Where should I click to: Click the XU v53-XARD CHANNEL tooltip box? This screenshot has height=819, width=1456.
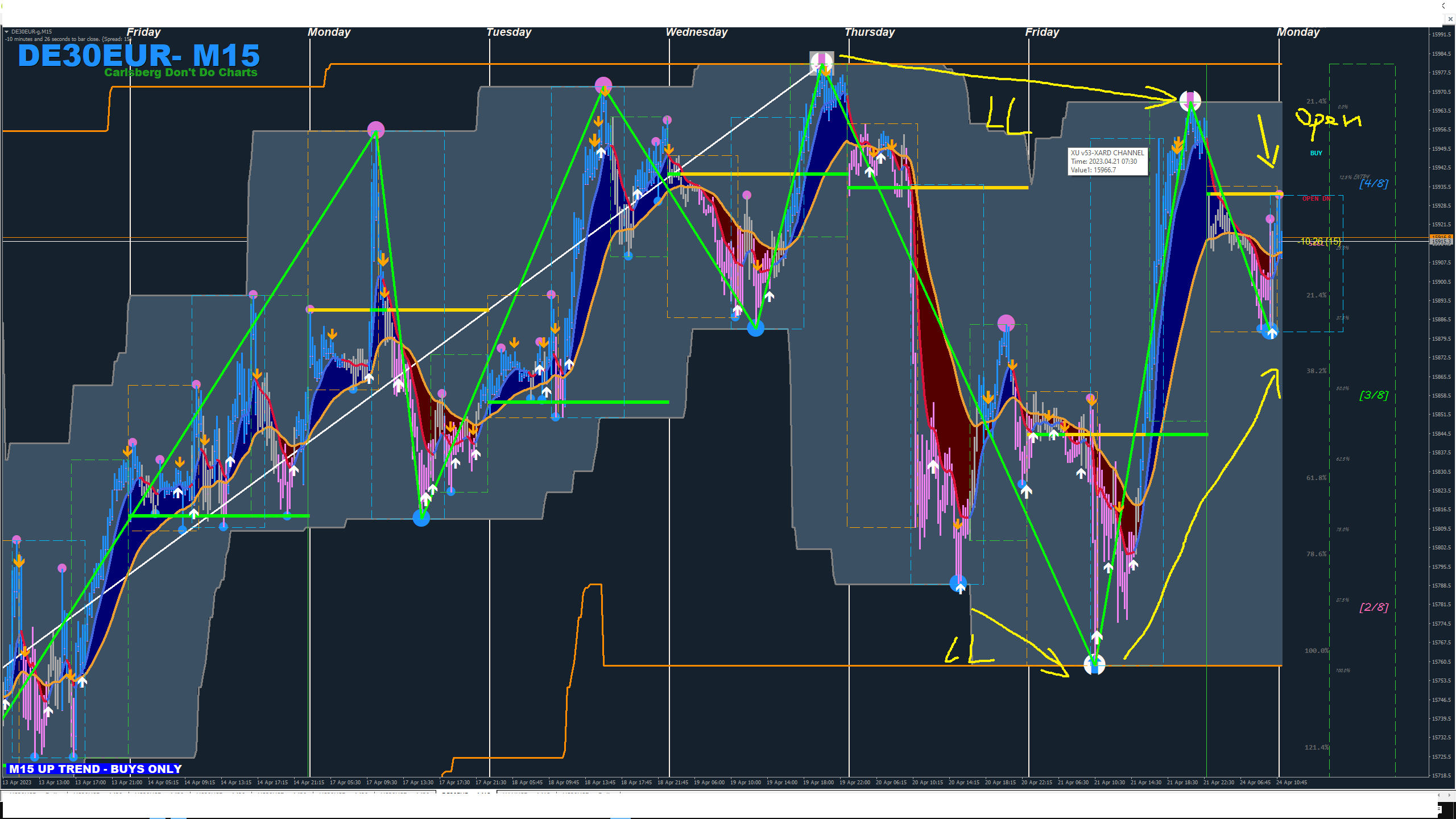pos(1107,162)
